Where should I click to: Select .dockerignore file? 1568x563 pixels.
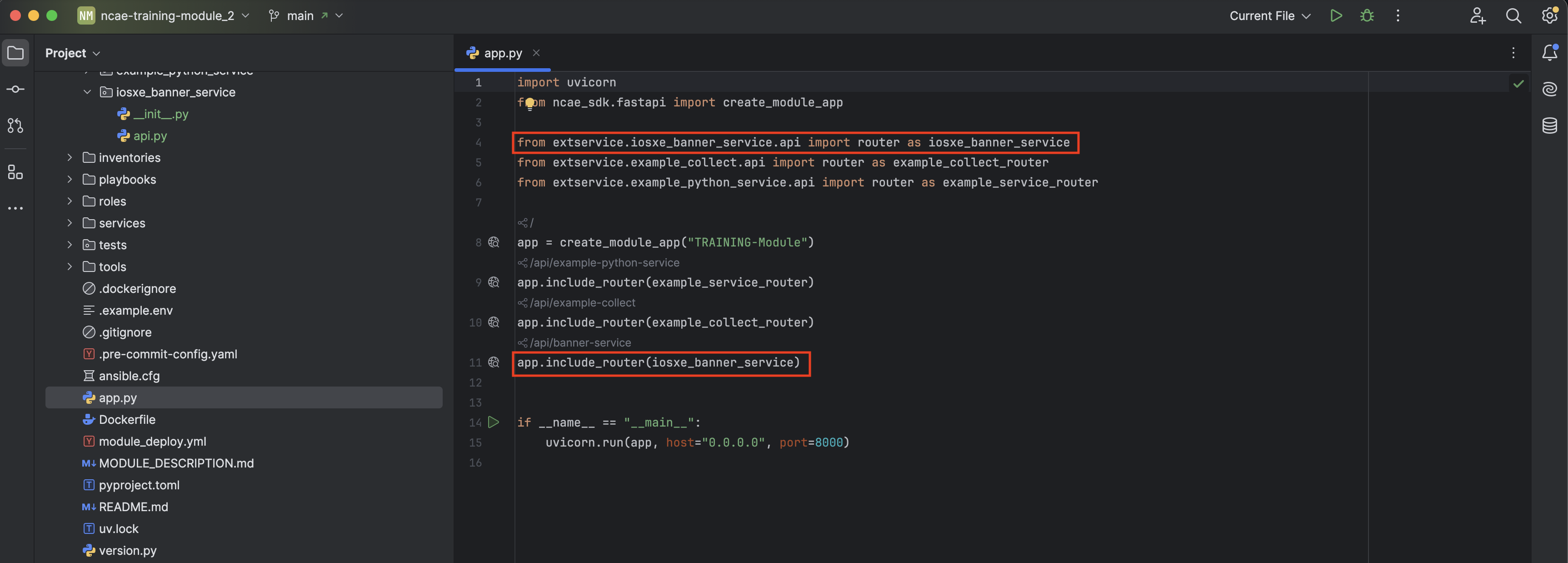(129, 289)
